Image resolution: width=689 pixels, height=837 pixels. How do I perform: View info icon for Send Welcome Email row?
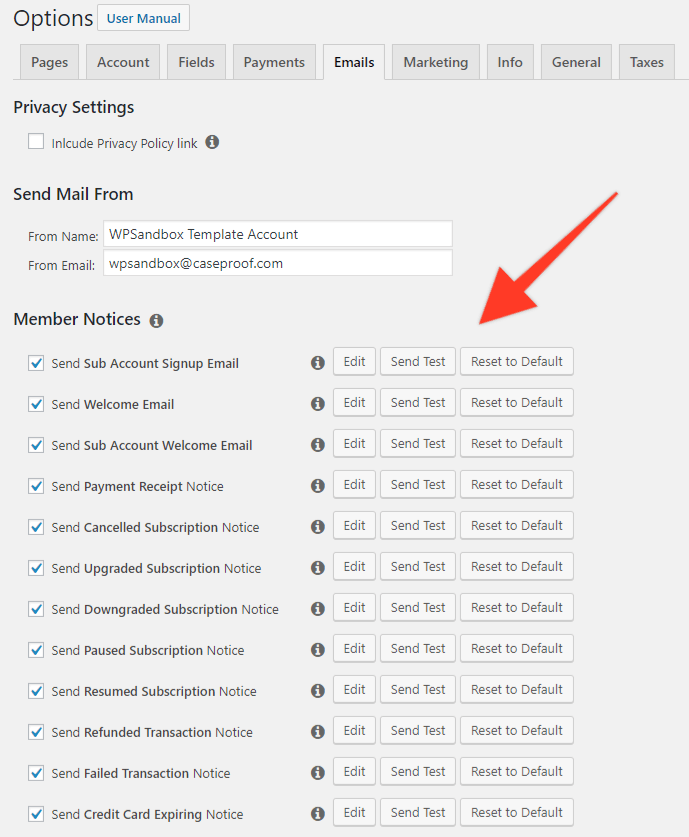(x=317, y=402)
